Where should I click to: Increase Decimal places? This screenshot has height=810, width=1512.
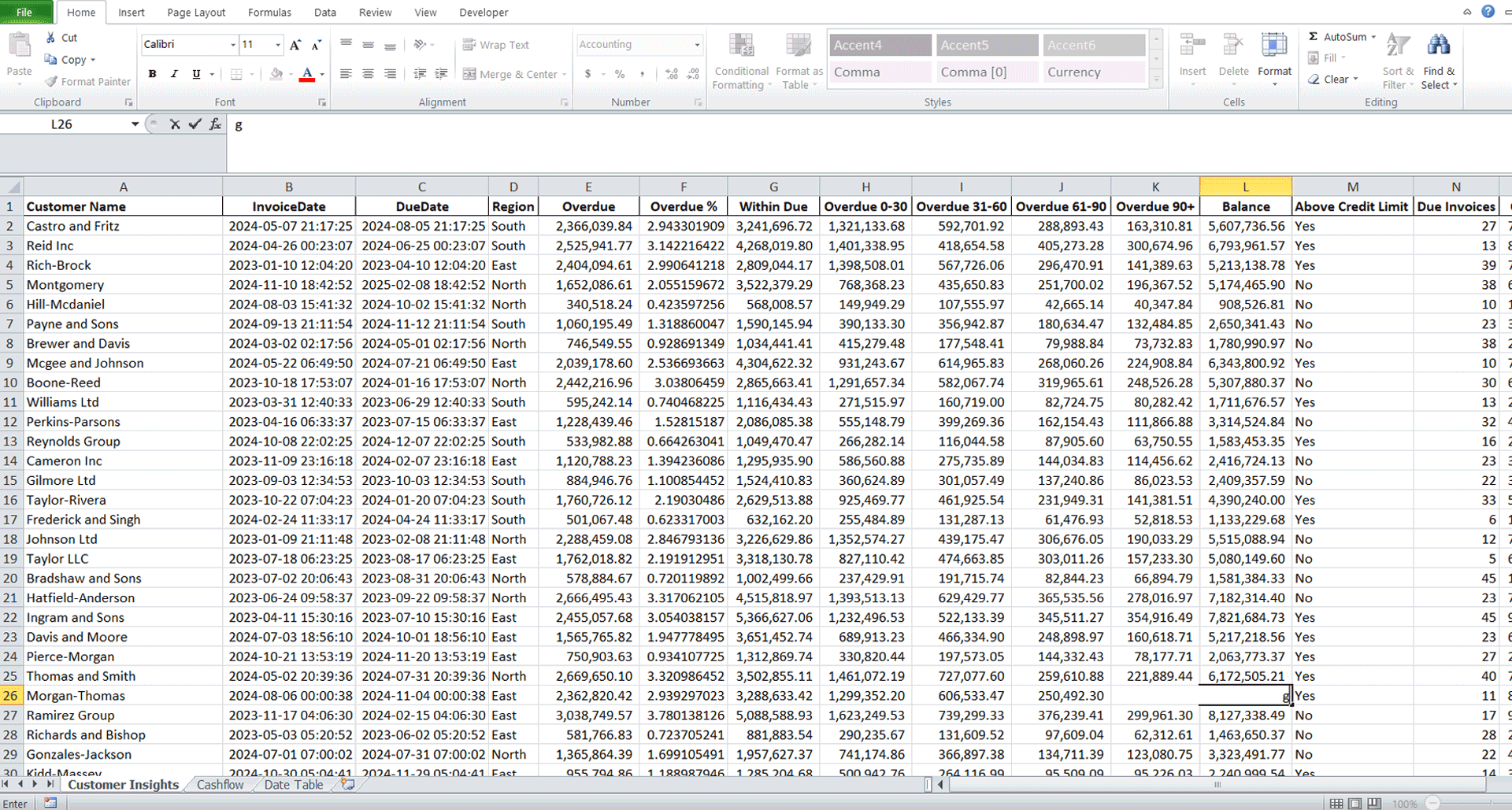pyautogui.click(x=672, y=74)
